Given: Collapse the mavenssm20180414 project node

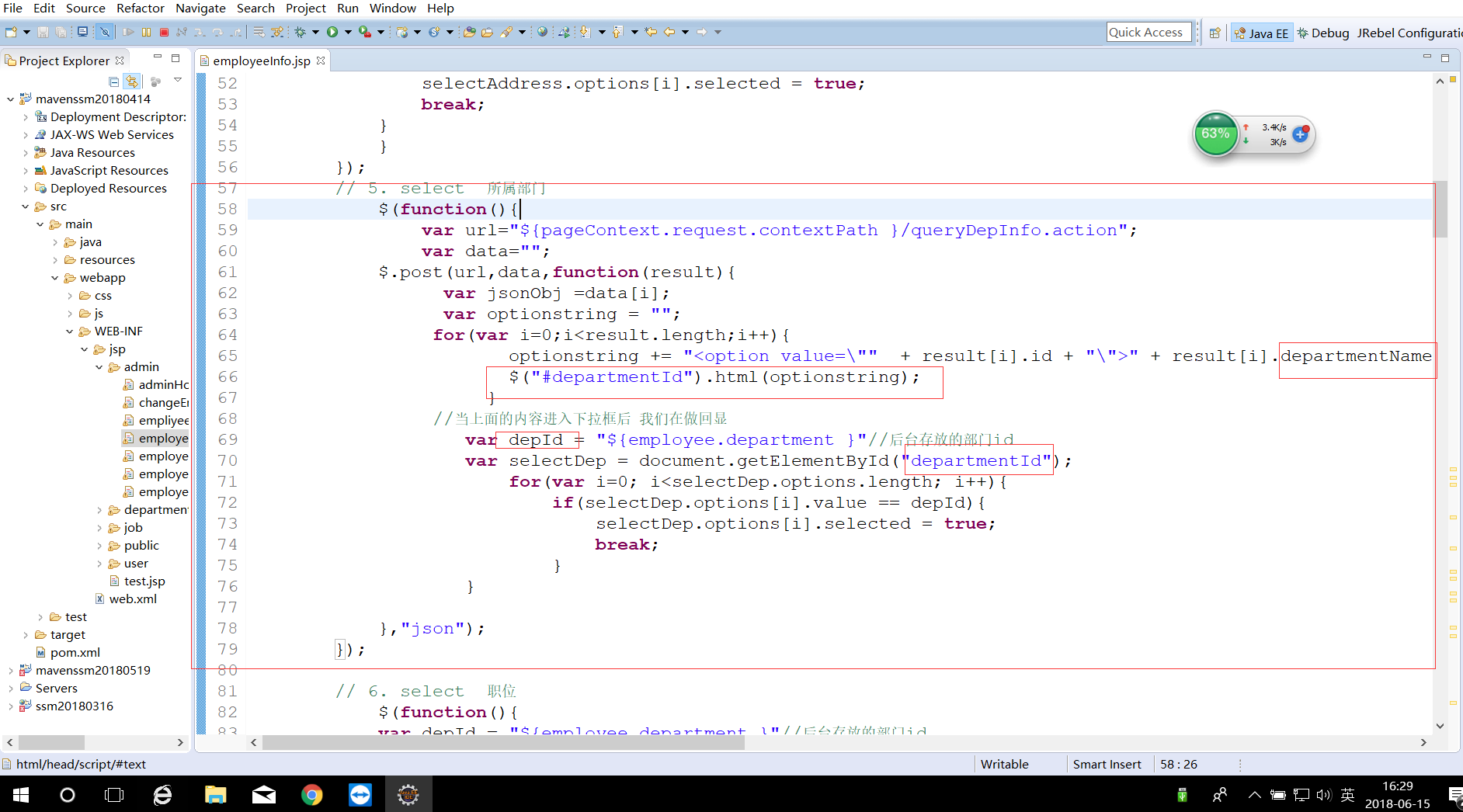Looking at the screenshot, I should tap(10, 99).
